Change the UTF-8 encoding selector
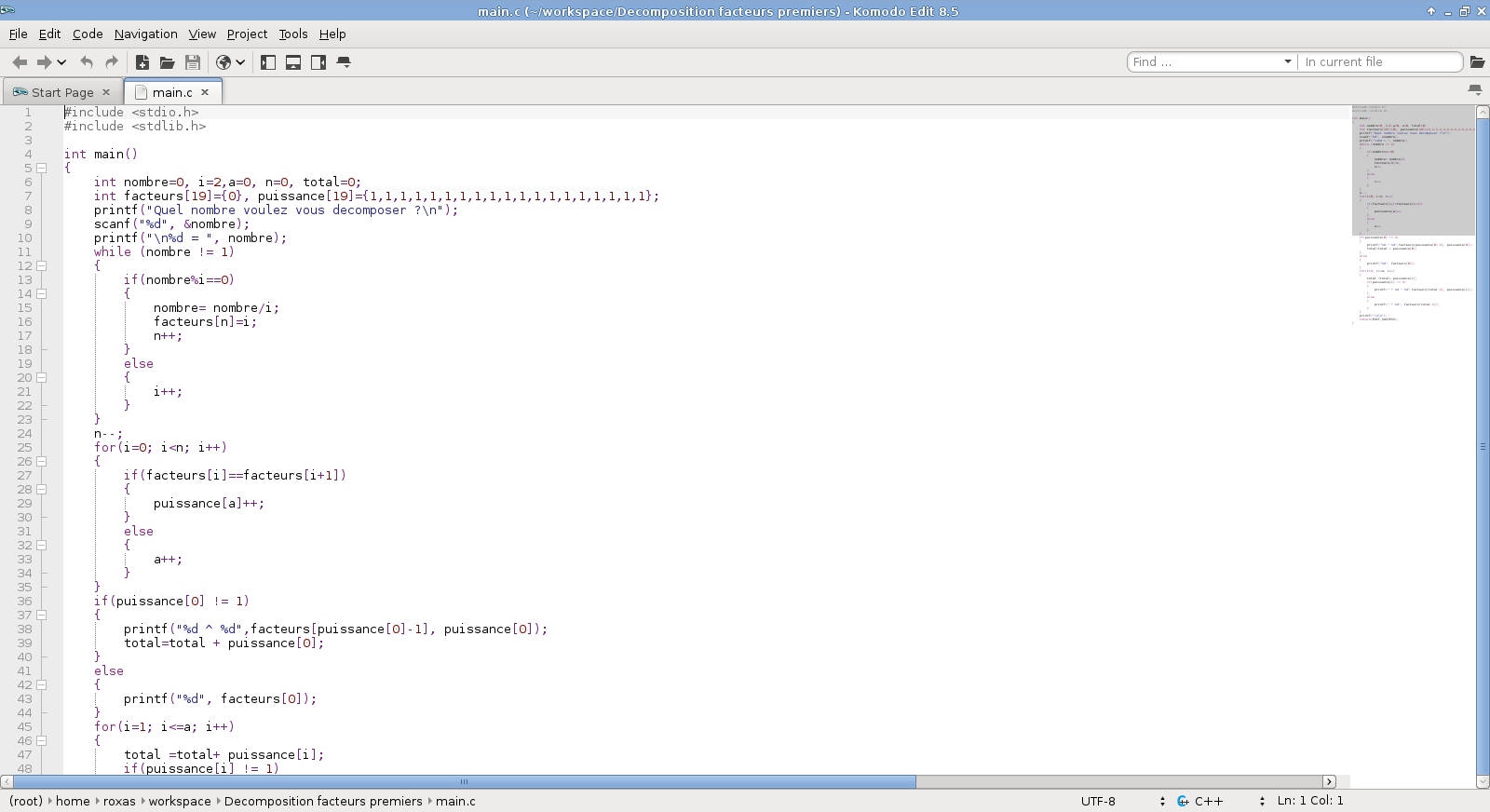This screenshot has width=1490, height=812. pos(1123,801)
